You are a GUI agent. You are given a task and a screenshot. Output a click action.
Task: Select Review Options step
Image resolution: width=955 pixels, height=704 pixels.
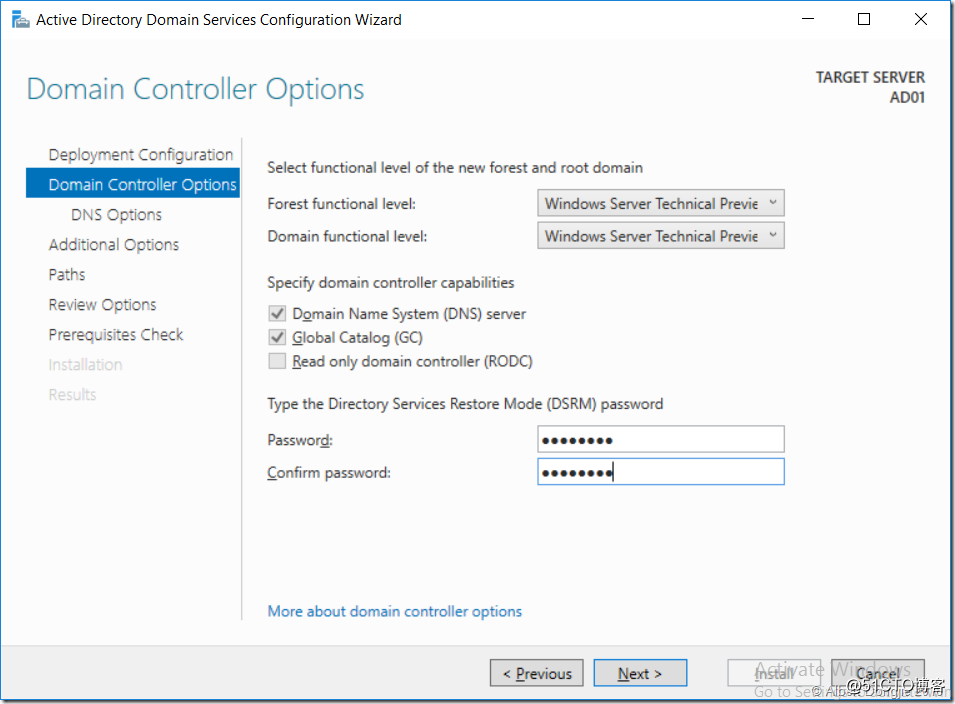(102, 304)
